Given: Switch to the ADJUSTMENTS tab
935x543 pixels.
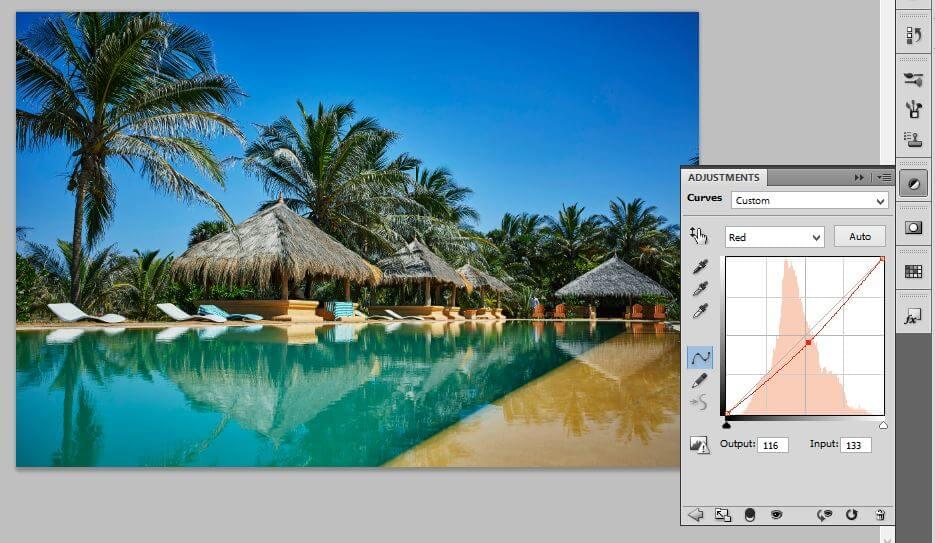Looking at the screenshot, I should point(723,178).
